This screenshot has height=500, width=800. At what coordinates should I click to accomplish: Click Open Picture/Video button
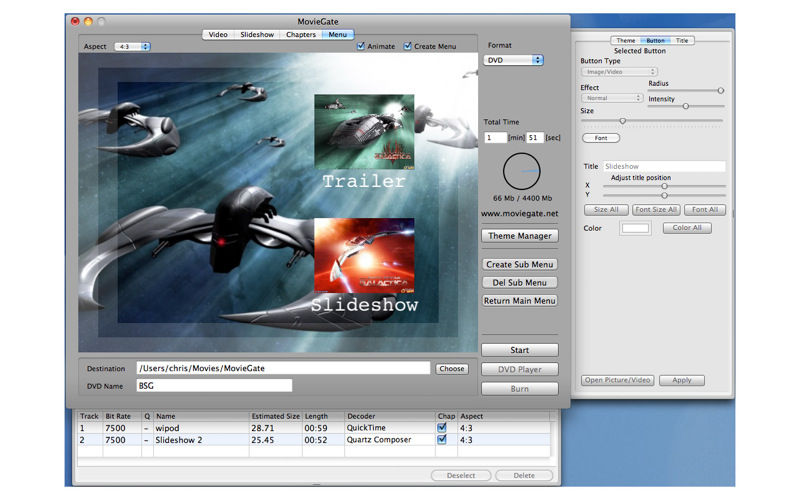pyautogui.click(x=617, y=380)
